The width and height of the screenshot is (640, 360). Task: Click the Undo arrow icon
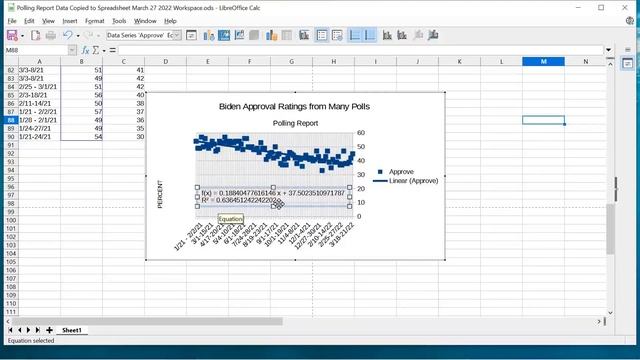coord(67,36)
